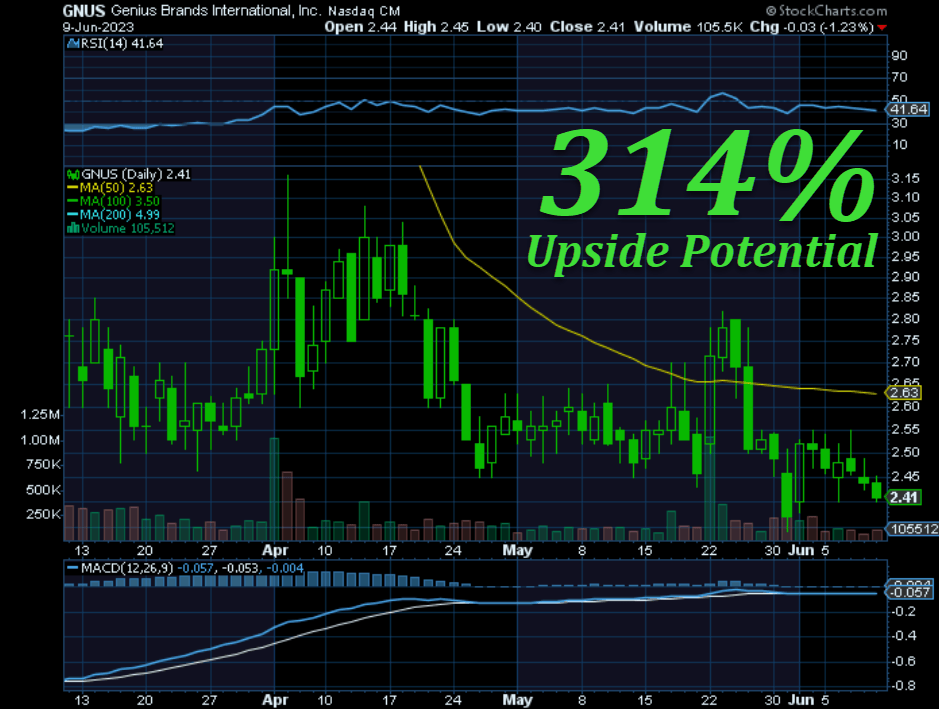
Task: Click the 750K label on the volume axis
Action: tap(43, 465)
